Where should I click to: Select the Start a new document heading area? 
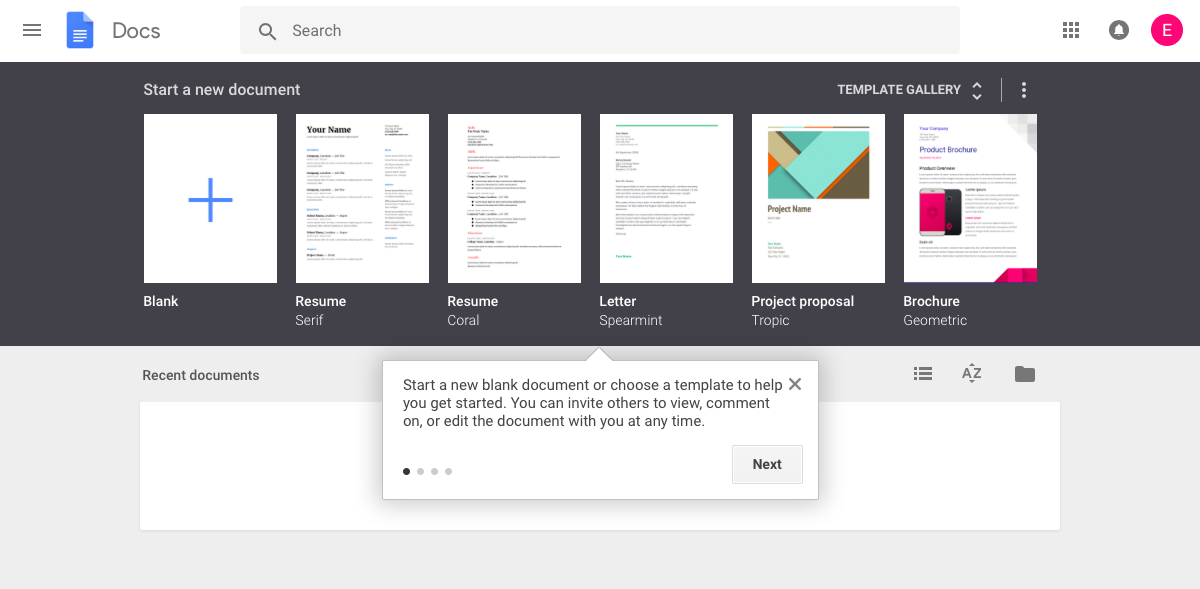(x=221, y=89)
